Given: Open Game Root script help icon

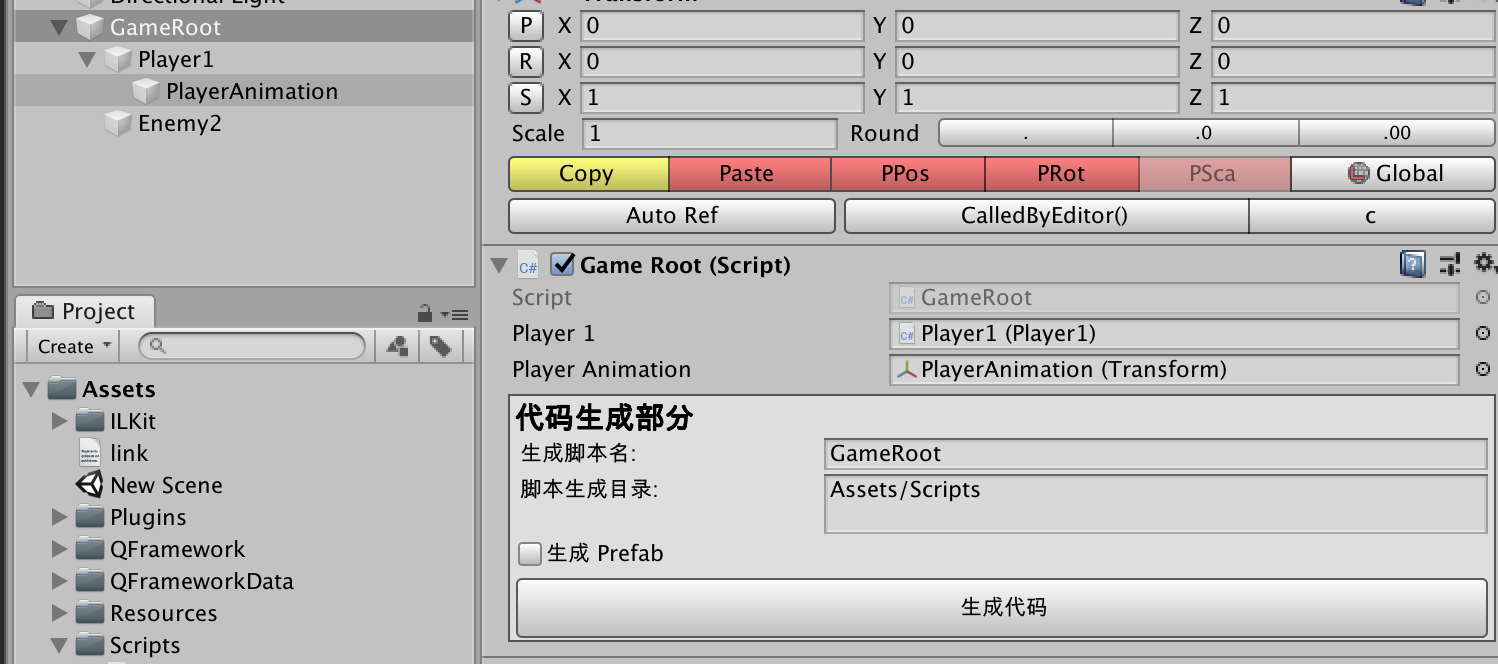Looking at the screenshot, I should (1412, 264).
